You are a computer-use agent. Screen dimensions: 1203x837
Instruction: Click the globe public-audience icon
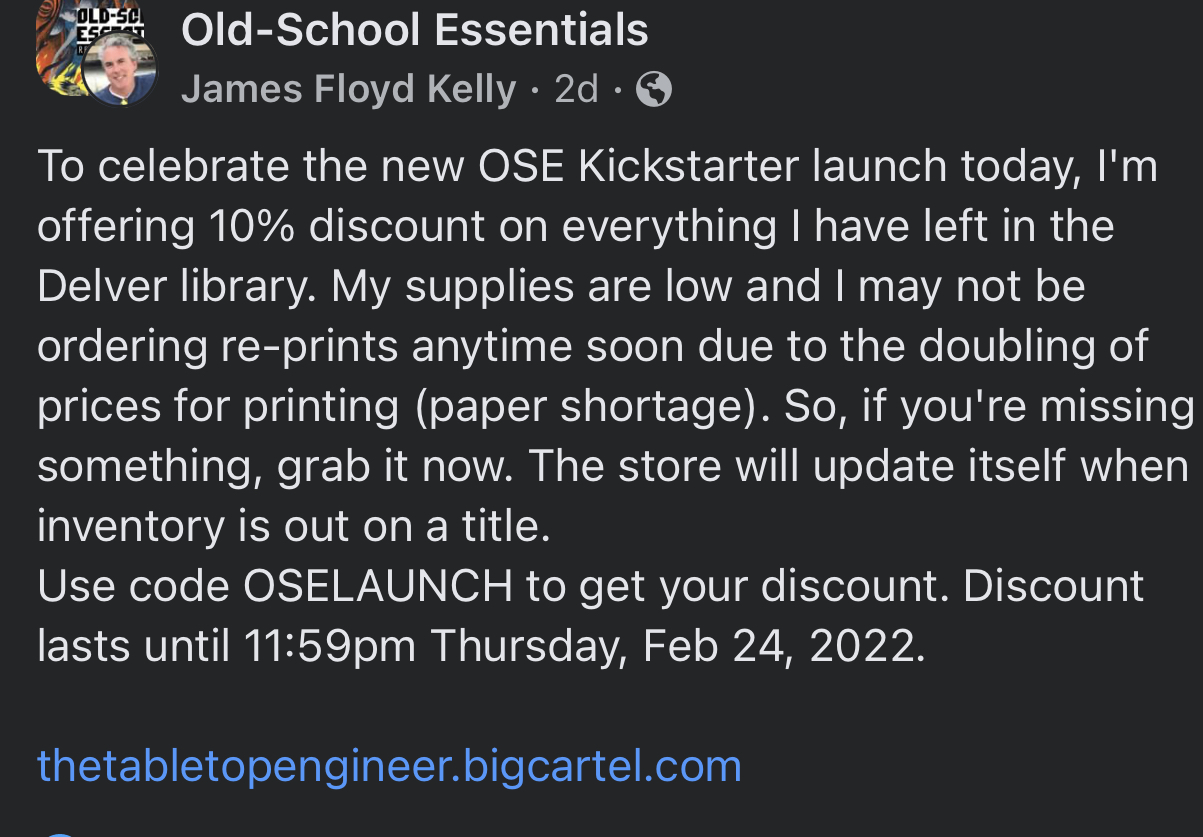pos(654,90)
